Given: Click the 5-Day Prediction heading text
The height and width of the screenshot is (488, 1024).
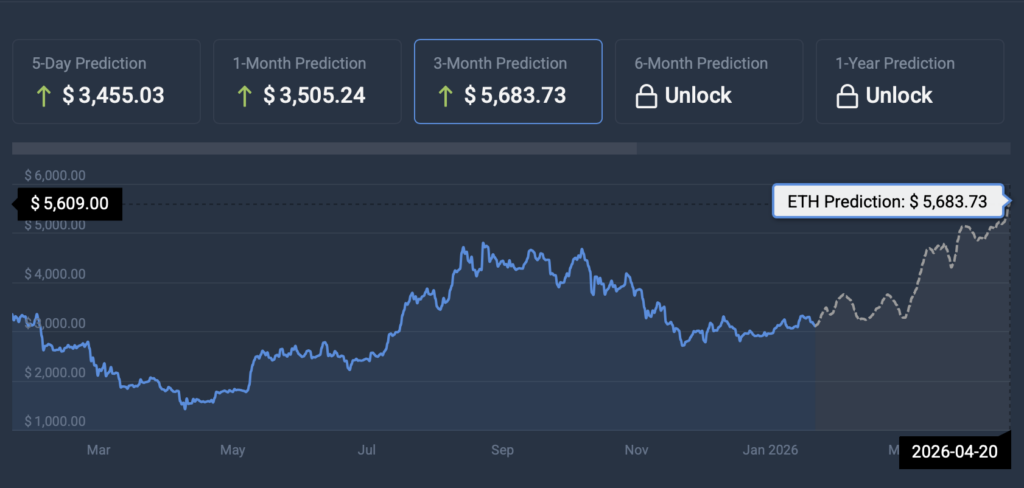Looking at the screenshot, I should click(x=89, y=64).
